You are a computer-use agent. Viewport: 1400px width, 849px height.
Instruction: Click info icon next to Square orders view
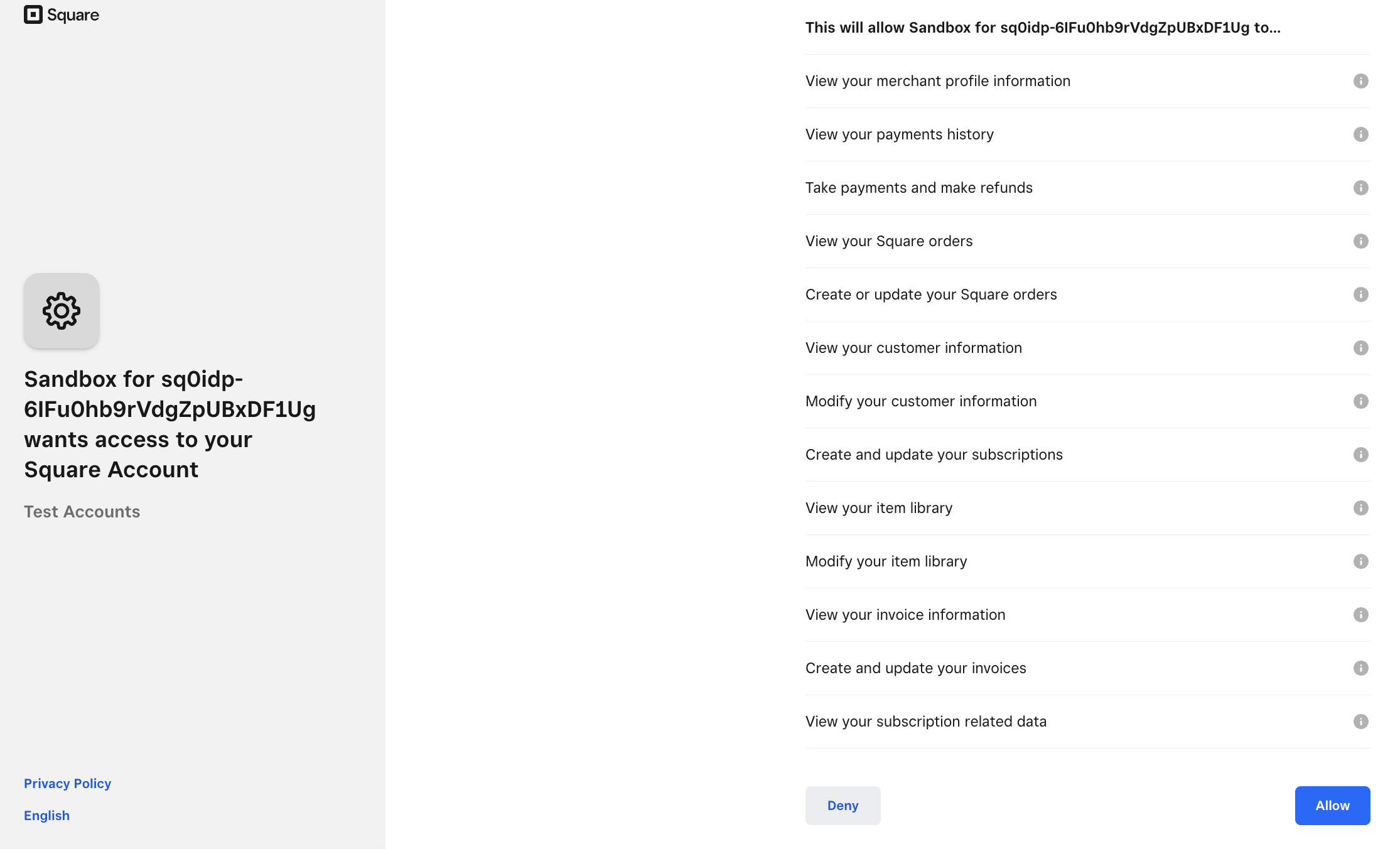[1361, 240]
